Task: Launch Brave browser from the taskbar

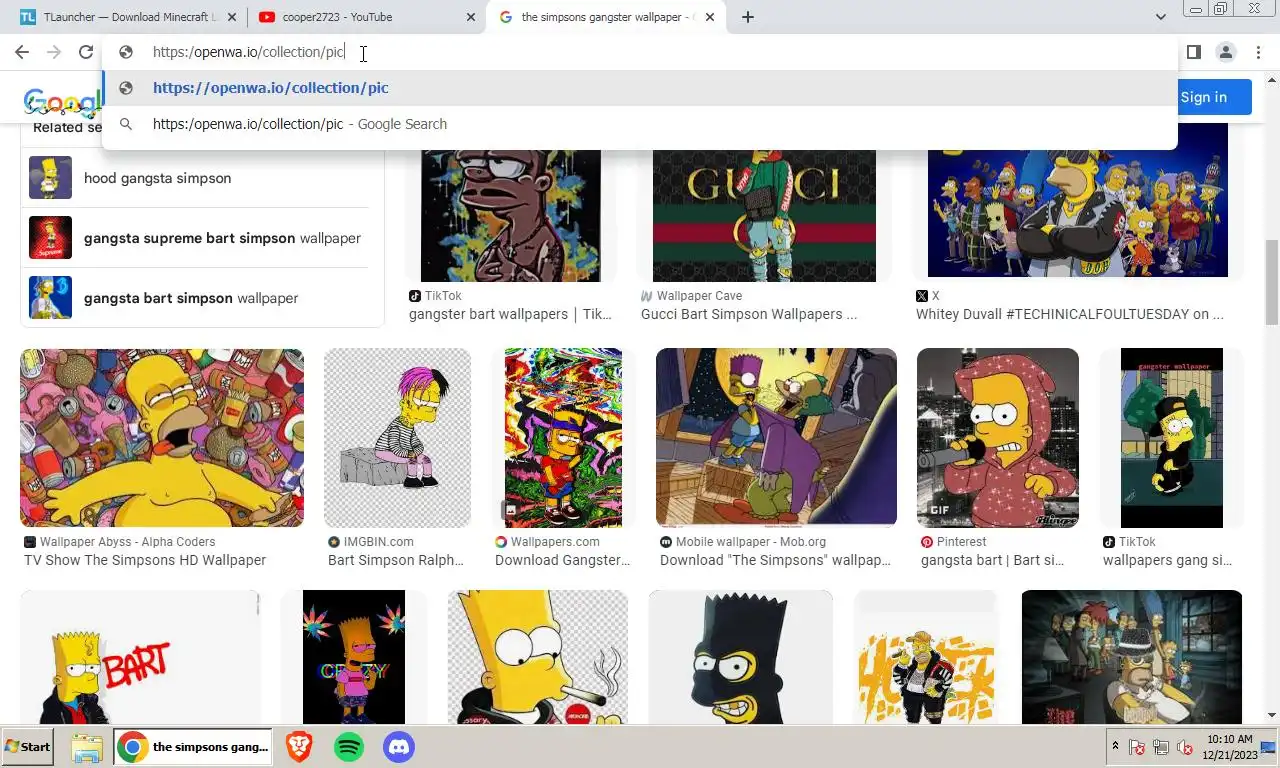Action: click(298, 747)
